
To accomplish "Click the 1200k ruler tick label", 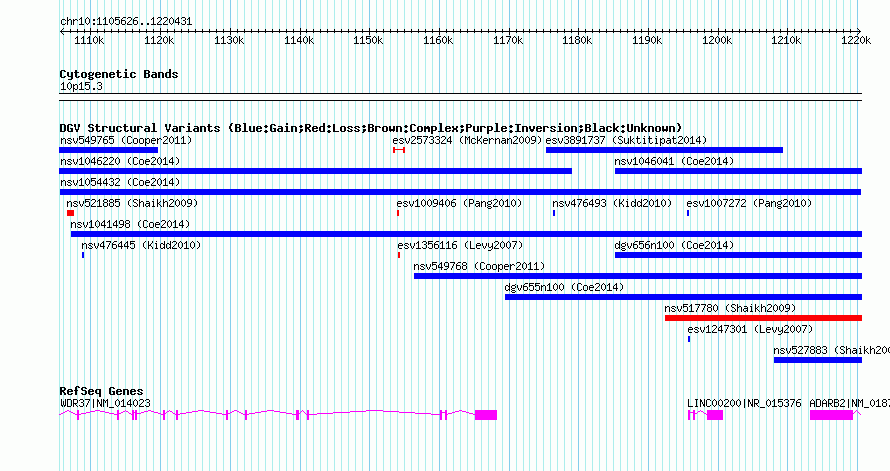I will 717,40.
